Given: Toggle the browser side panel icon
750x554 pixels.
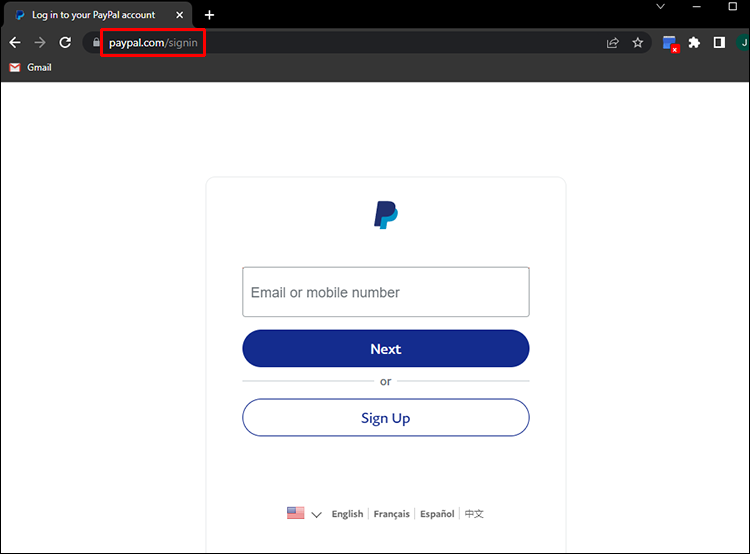Looking at the screenshot, I should tap(719, 43).
